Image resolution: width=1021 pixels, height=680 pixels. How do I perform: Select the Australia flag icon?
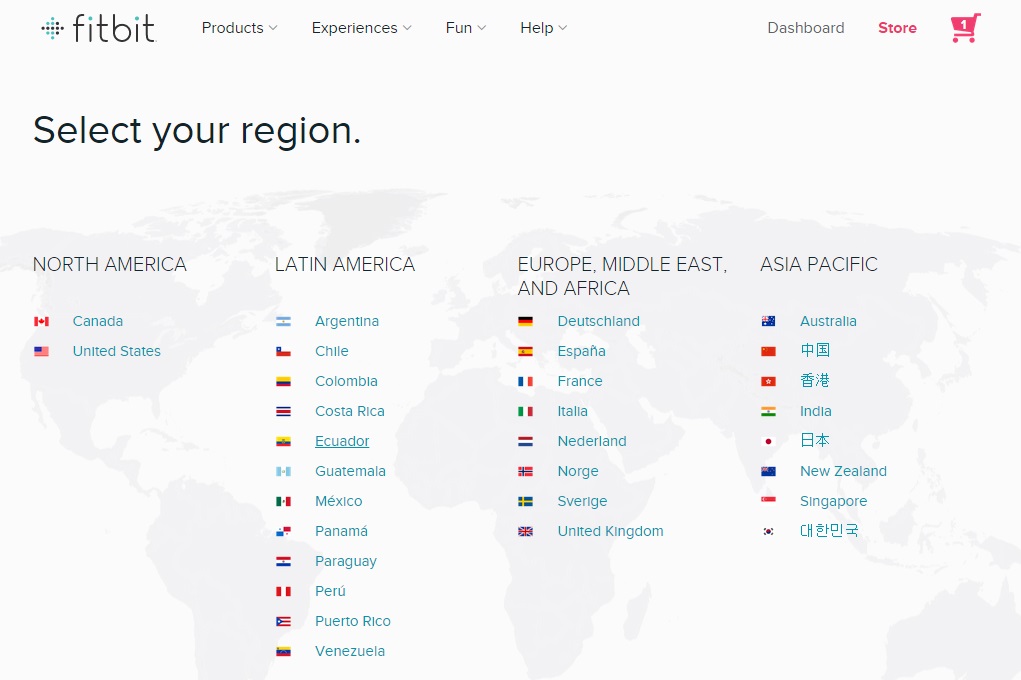(768, 321)
